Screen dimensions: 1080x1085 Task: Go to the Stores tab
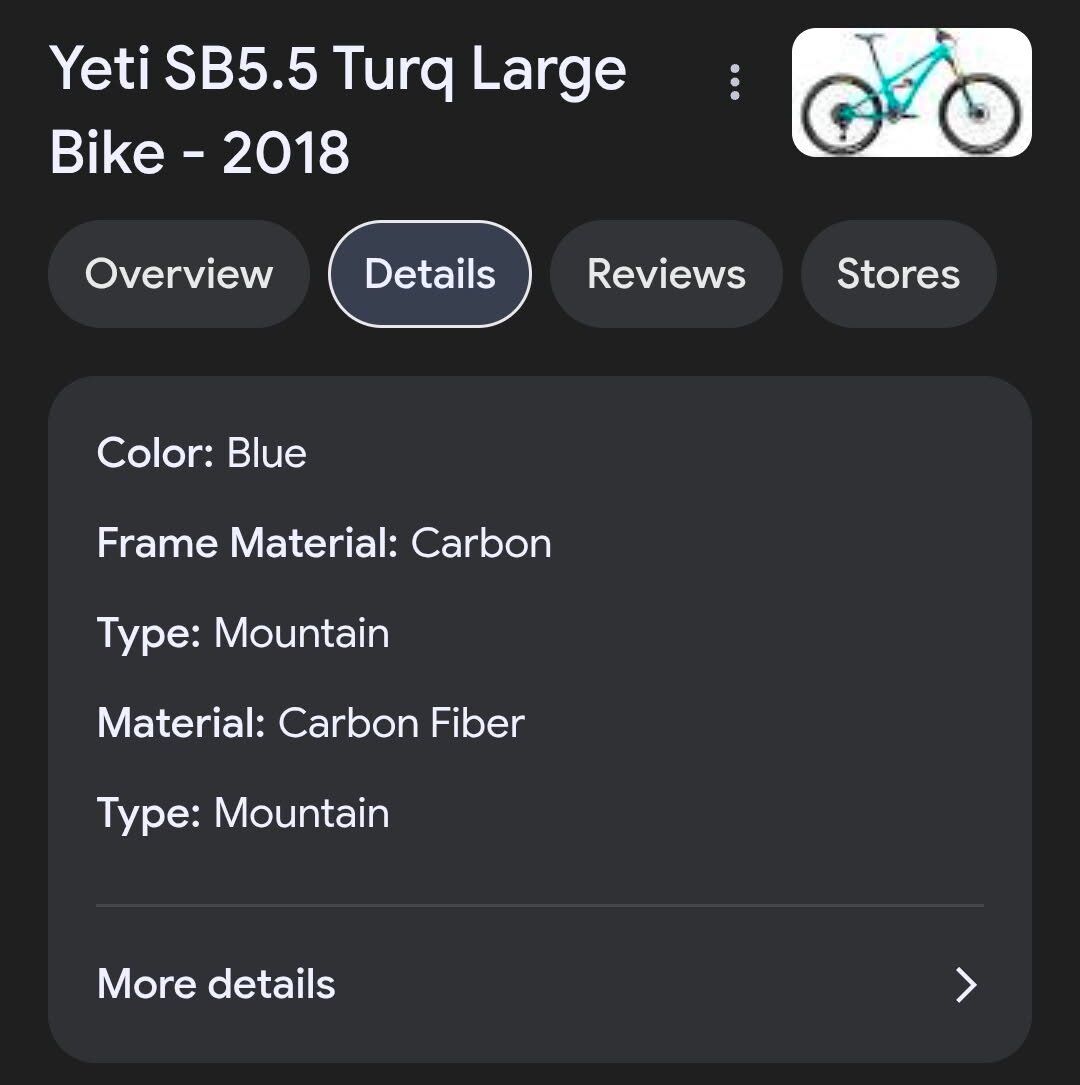tap(898, 274)
